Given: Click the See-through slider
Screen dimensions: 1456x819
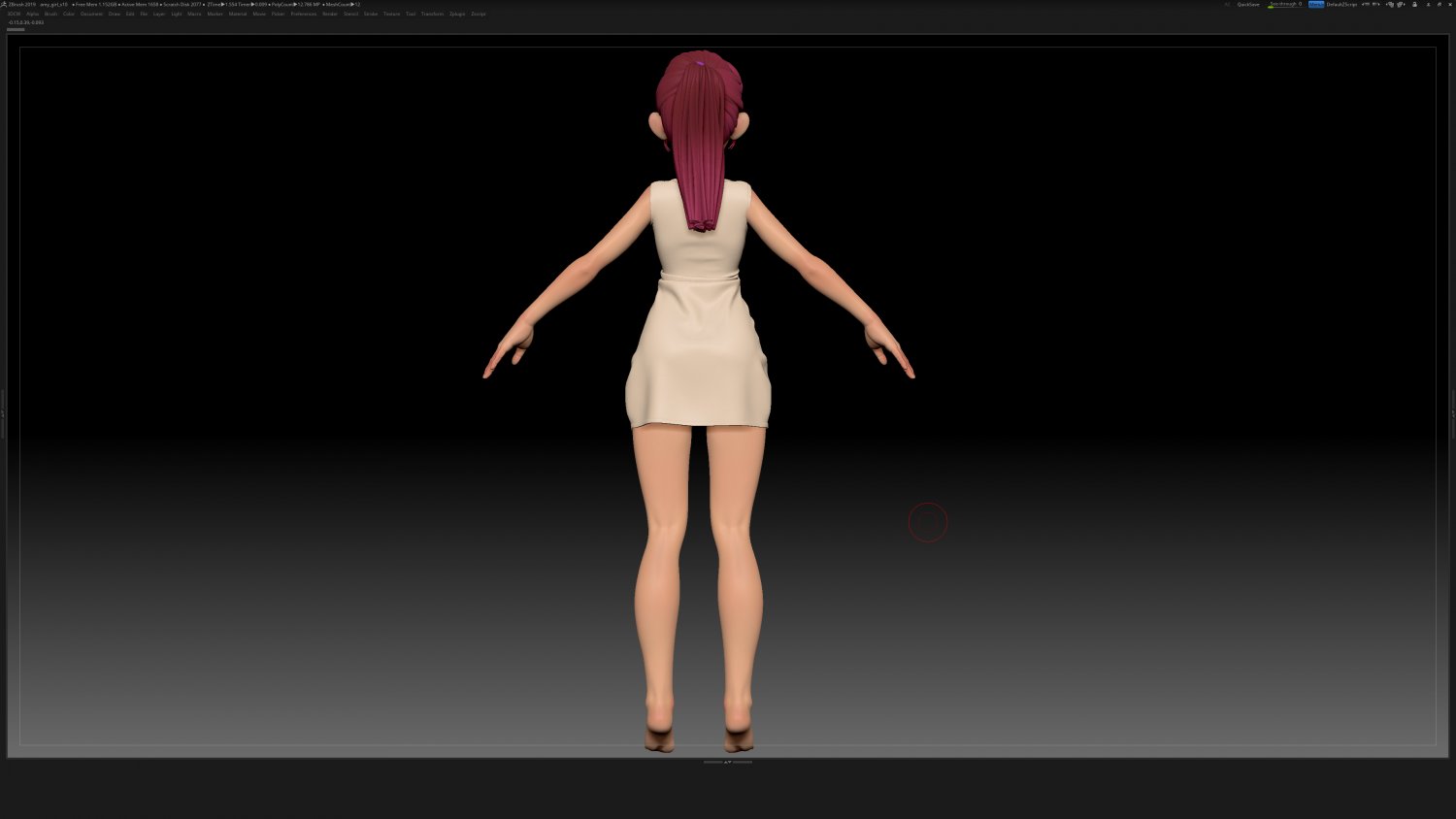Looking at the screenshot, I should coord(1283,4).
